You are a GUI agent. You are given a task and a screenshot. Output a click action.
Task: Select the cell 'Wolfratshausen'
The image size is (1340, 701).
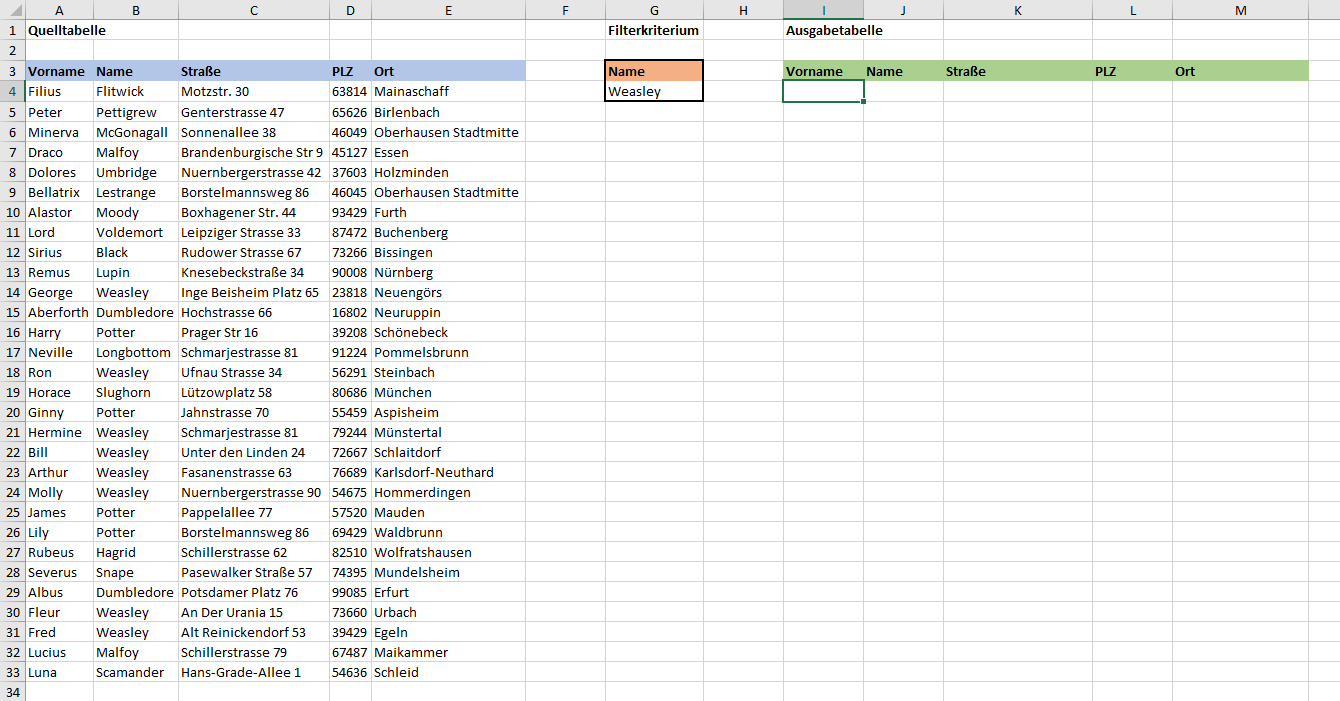448,552
